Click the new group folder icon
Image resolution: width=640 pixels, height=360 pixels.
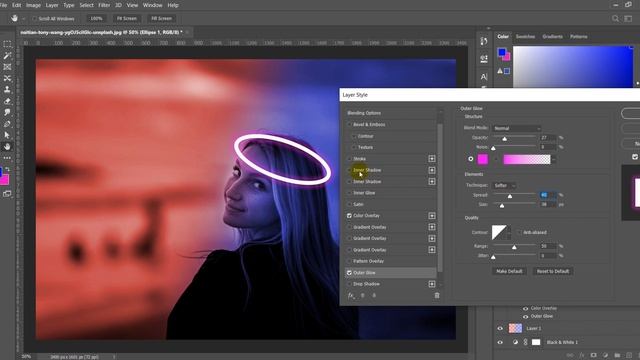617,356
